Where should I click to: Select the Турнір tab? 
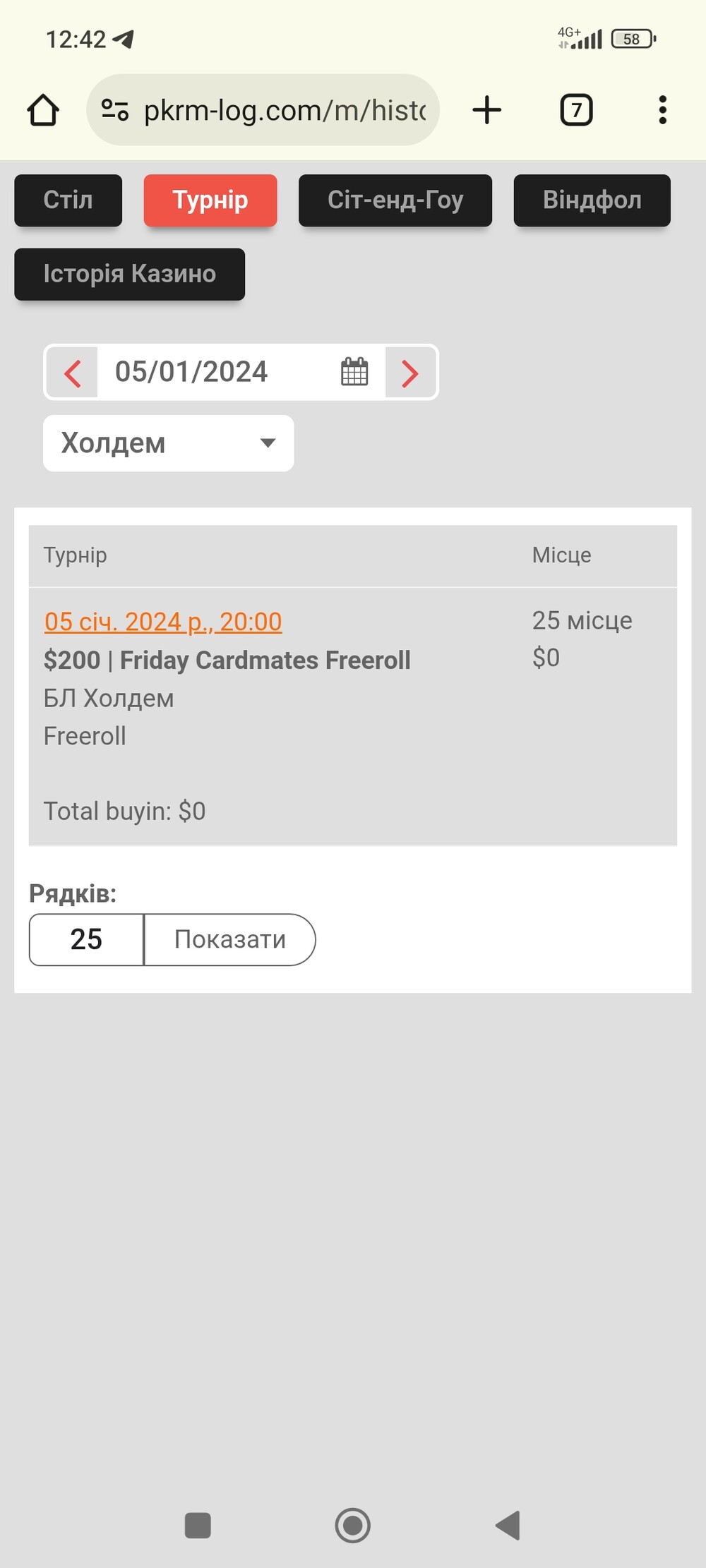point(210,200)
